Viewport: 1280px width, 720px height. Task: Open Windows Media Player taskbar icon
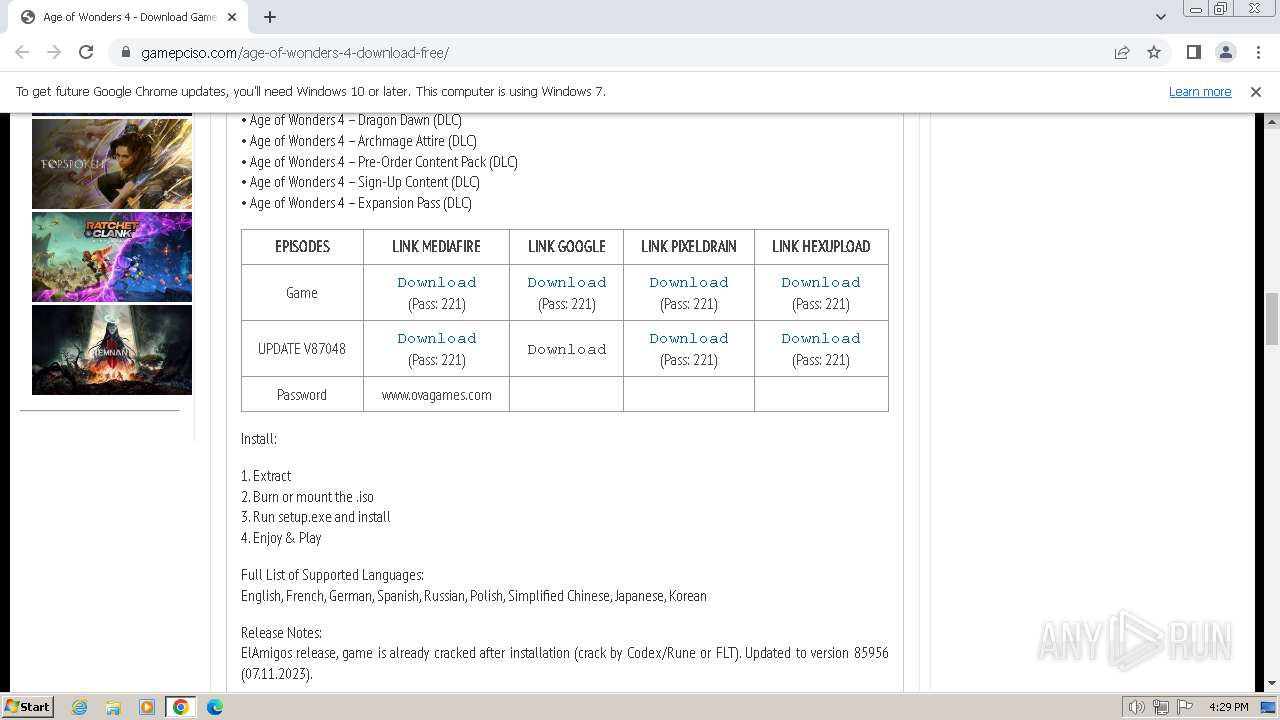pyautogui.click(x=147, y=706)
